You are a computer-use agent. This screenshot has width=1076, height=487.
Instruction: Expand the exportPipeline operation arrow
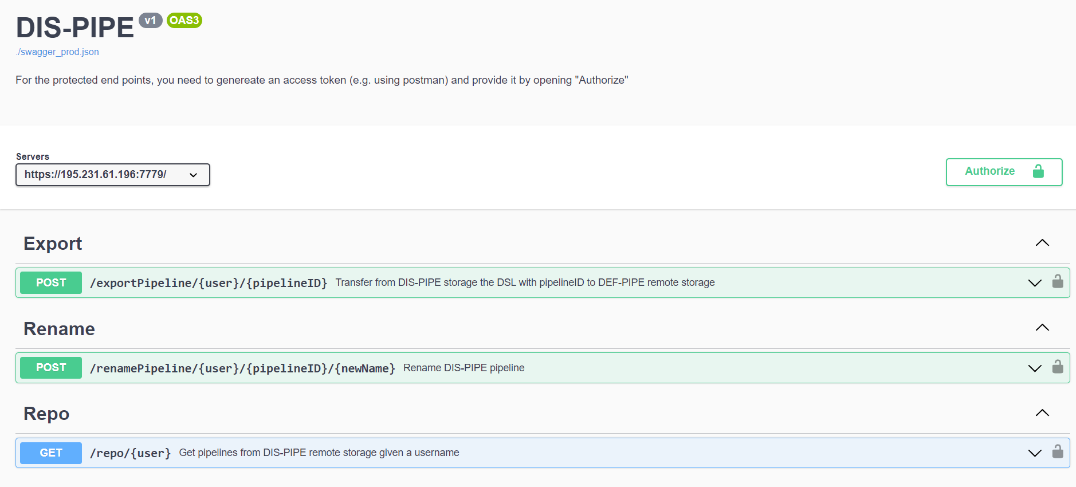(1035, 283)
